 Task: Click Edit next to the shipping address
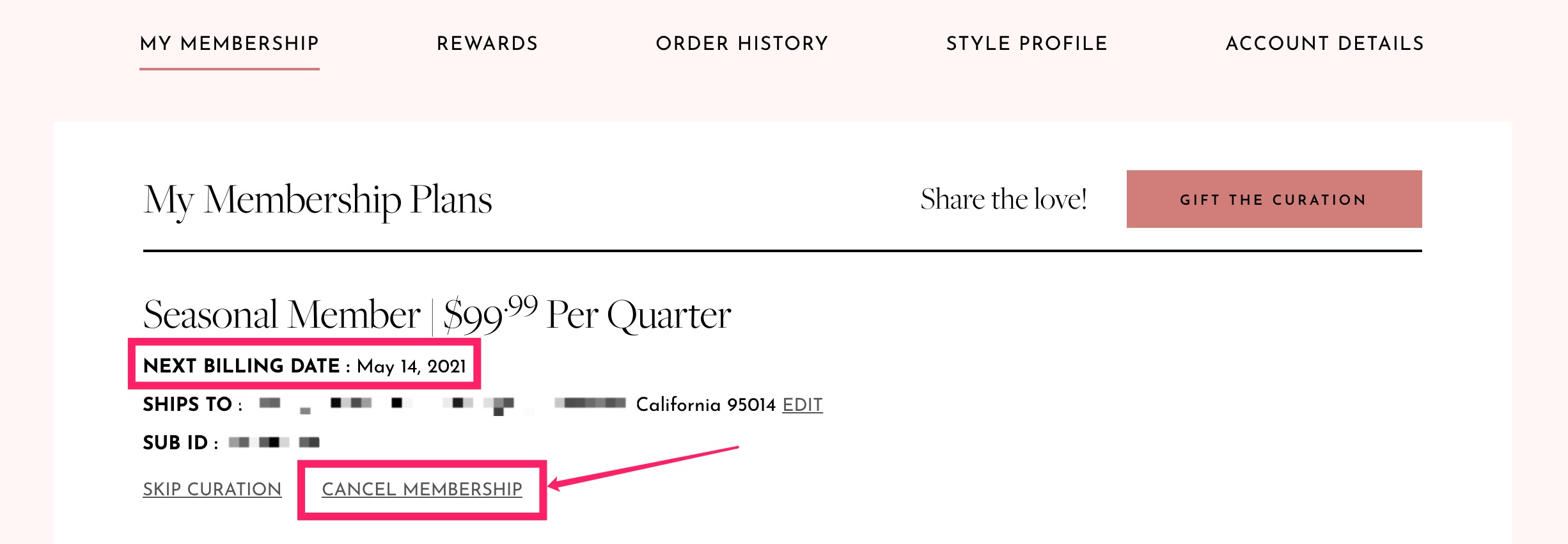(803, 405)
